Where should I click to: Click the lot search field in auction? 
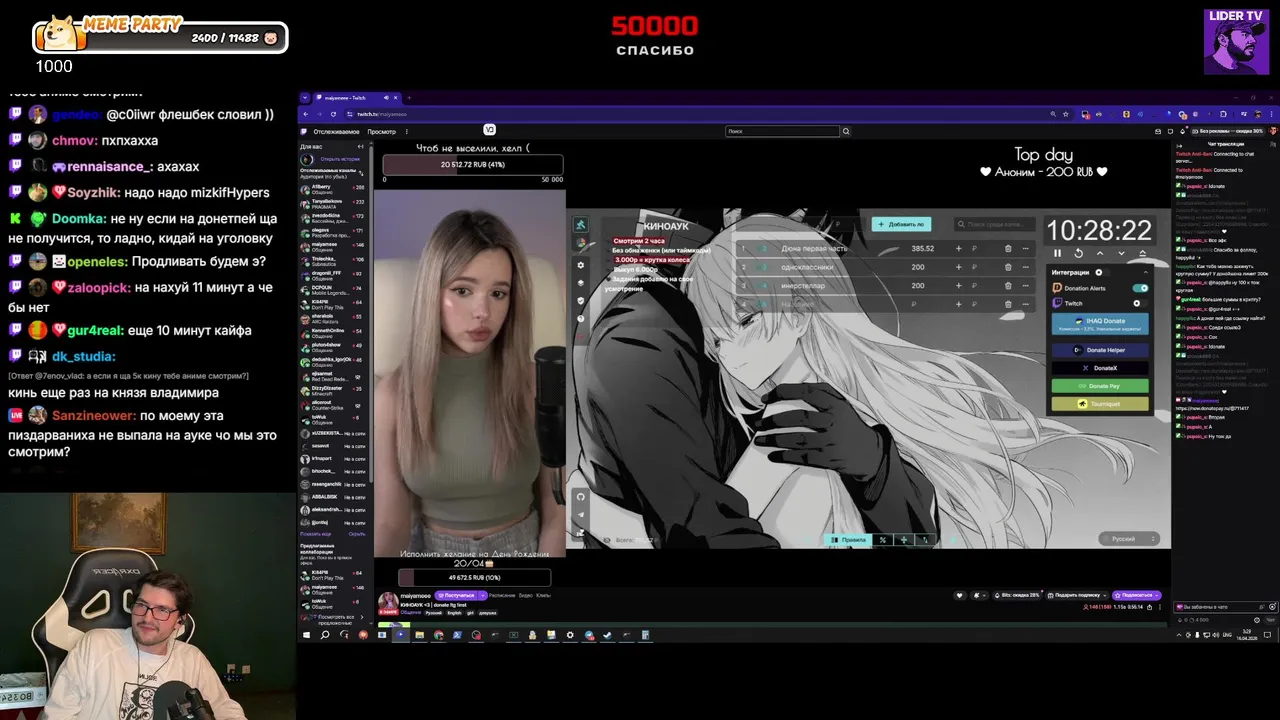(x=994, y=224)
